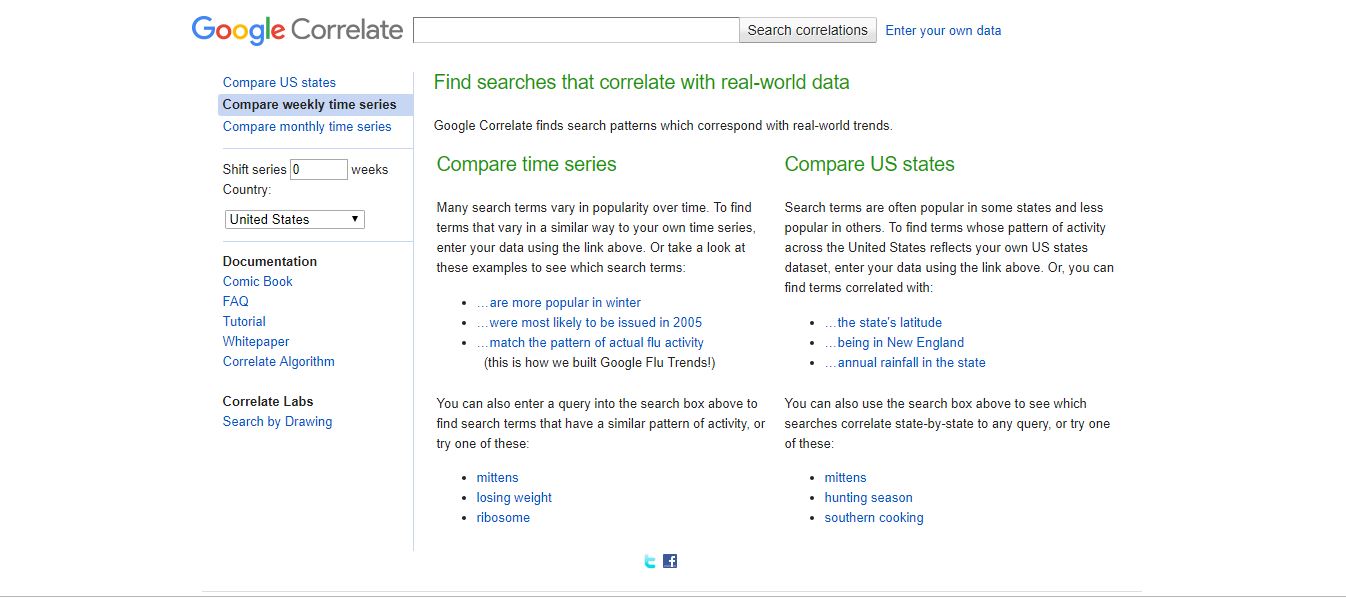Click the southern cooking example link
The height and width of the screenshot is (600, 1346).
874,517
